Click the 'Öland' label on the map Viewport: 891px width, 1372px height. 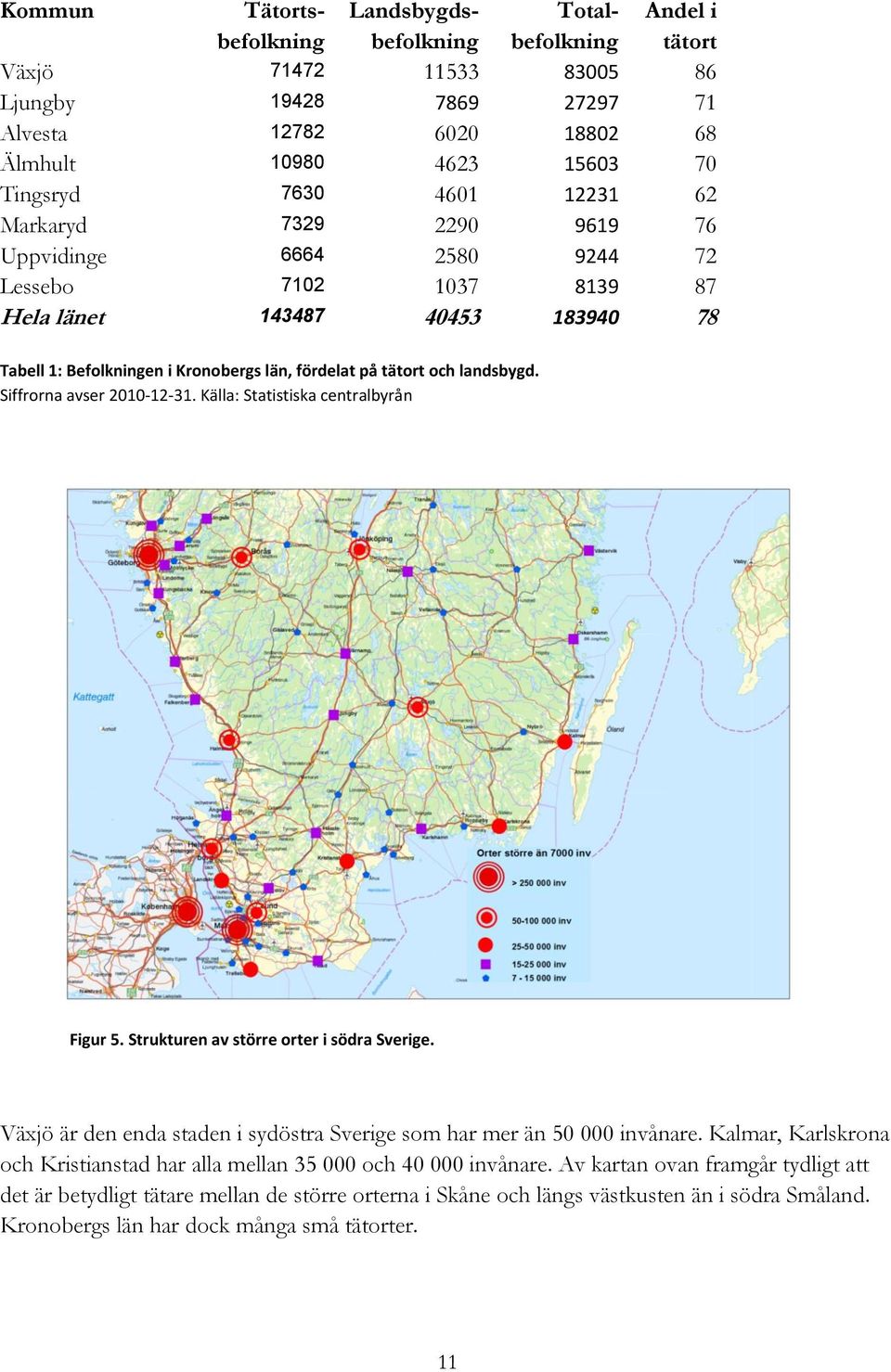coord(615,729)
